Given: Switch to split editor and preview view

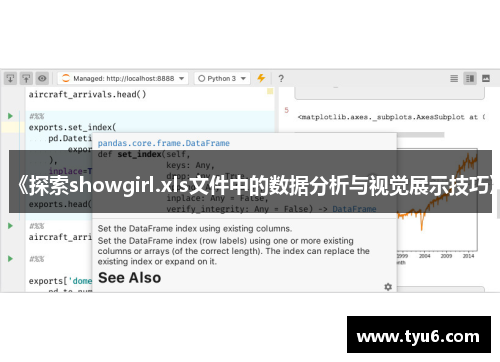Looking at the screenshot, I should click(470, 79).
